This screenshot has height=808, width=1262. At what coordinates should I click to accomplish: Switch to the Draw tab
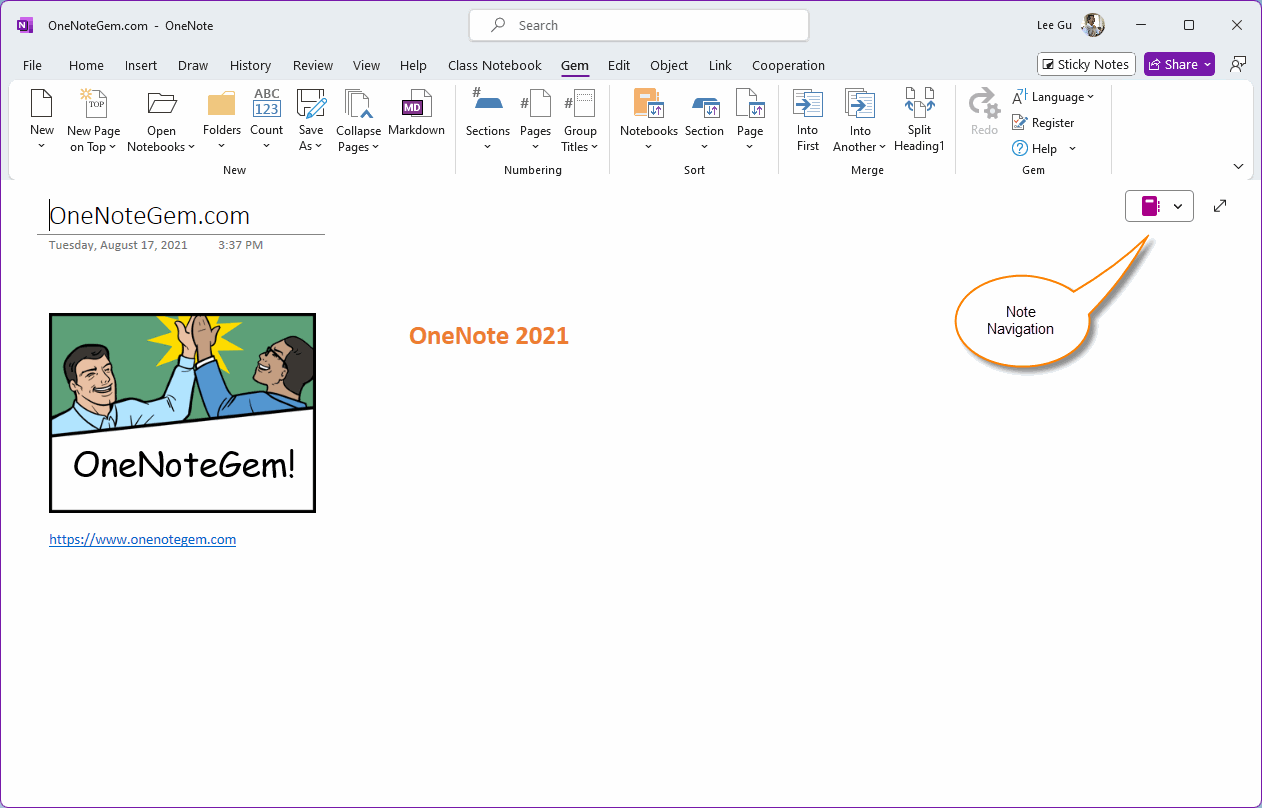[x=193, y=65]
